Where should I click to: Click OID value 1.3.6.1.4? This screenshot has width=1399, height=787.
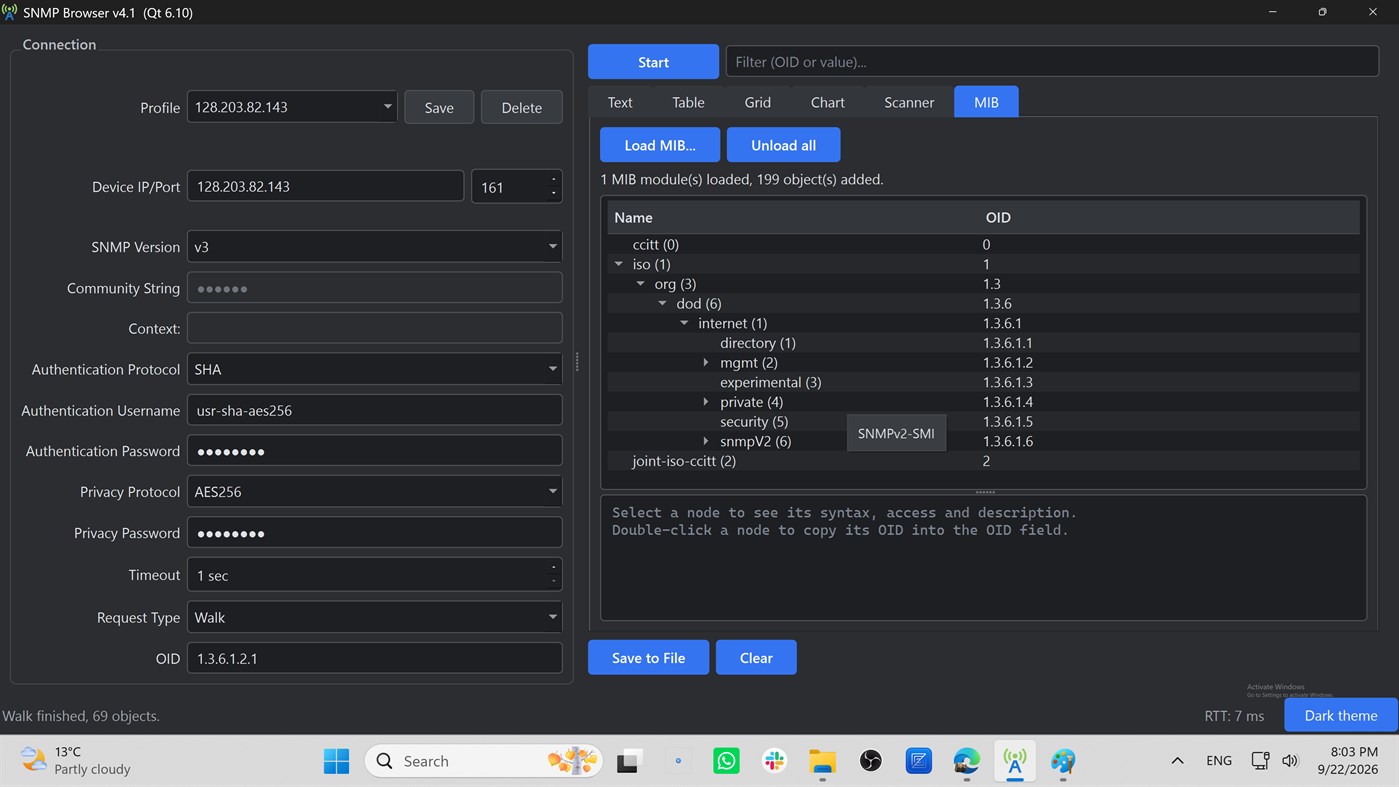coord(1008,402)
